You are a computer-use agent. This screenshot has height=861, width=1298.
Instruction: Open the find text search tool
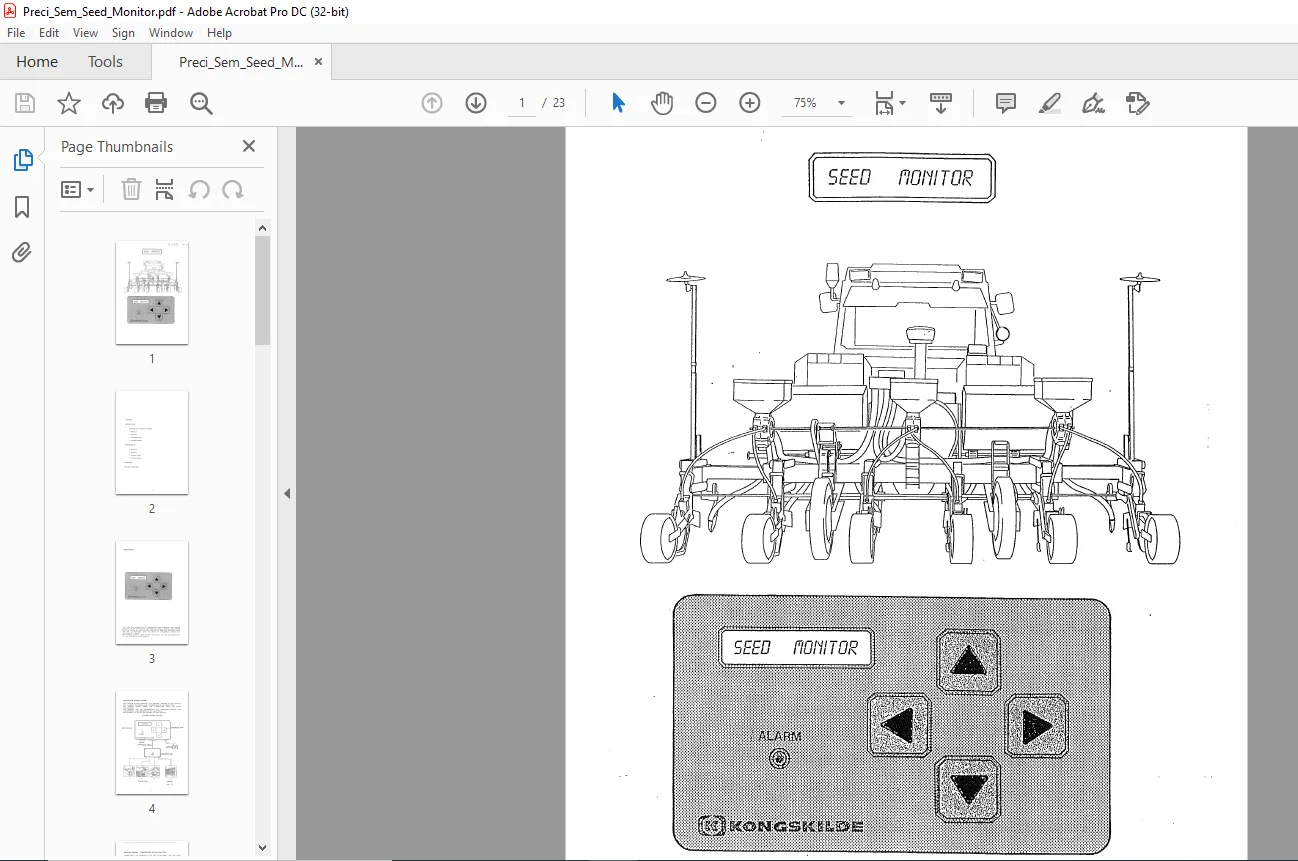[x=201, y=103]
